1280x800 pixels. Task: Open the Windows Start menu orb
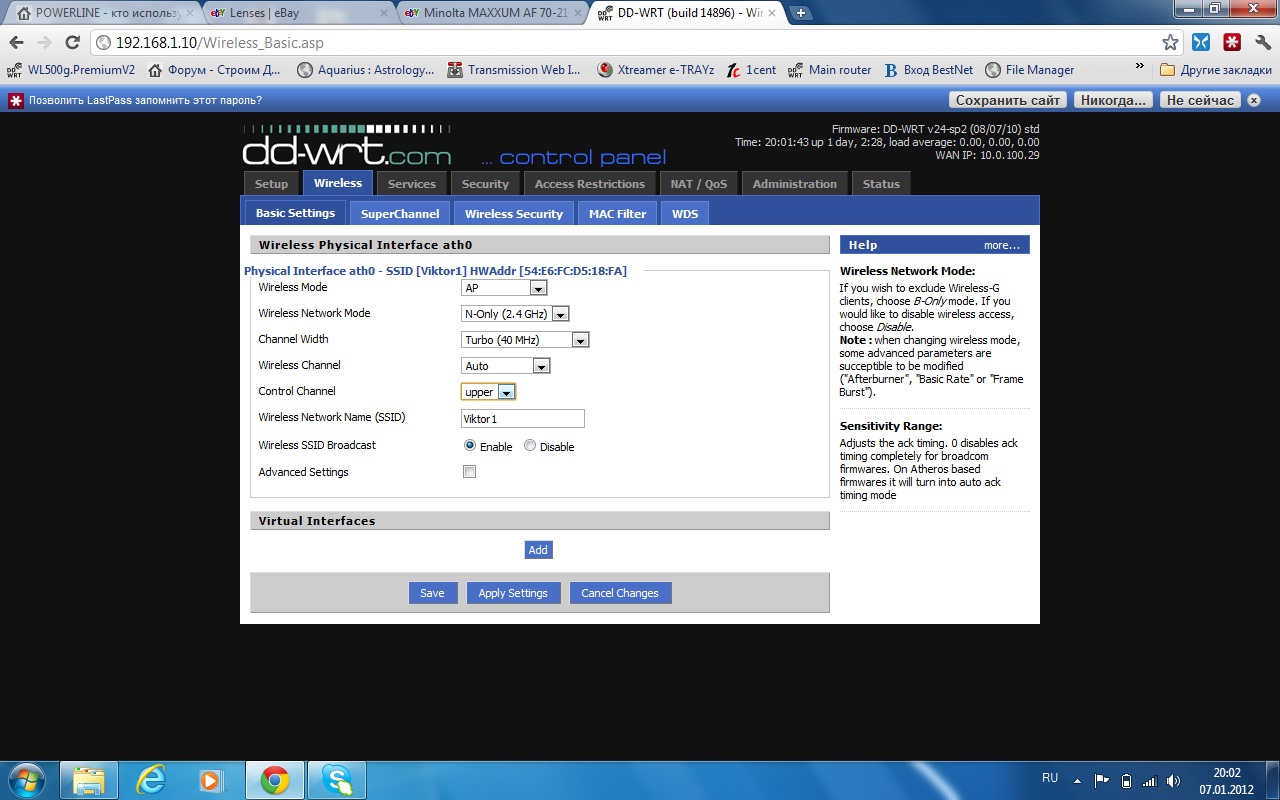point(27,780)
